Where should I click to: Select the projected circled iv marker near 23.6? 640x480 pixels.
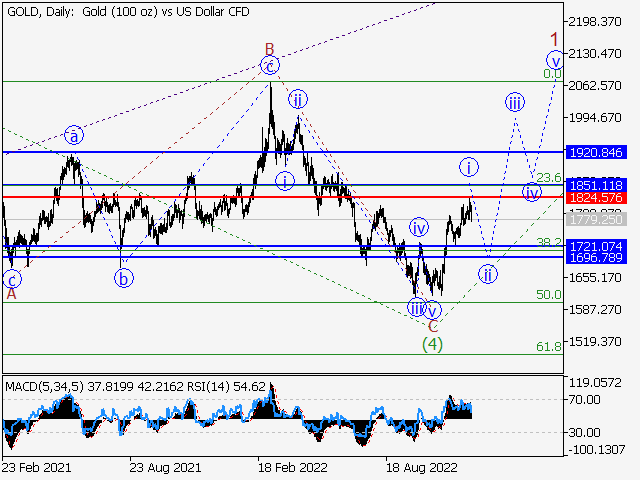click(x=531, y=192)
